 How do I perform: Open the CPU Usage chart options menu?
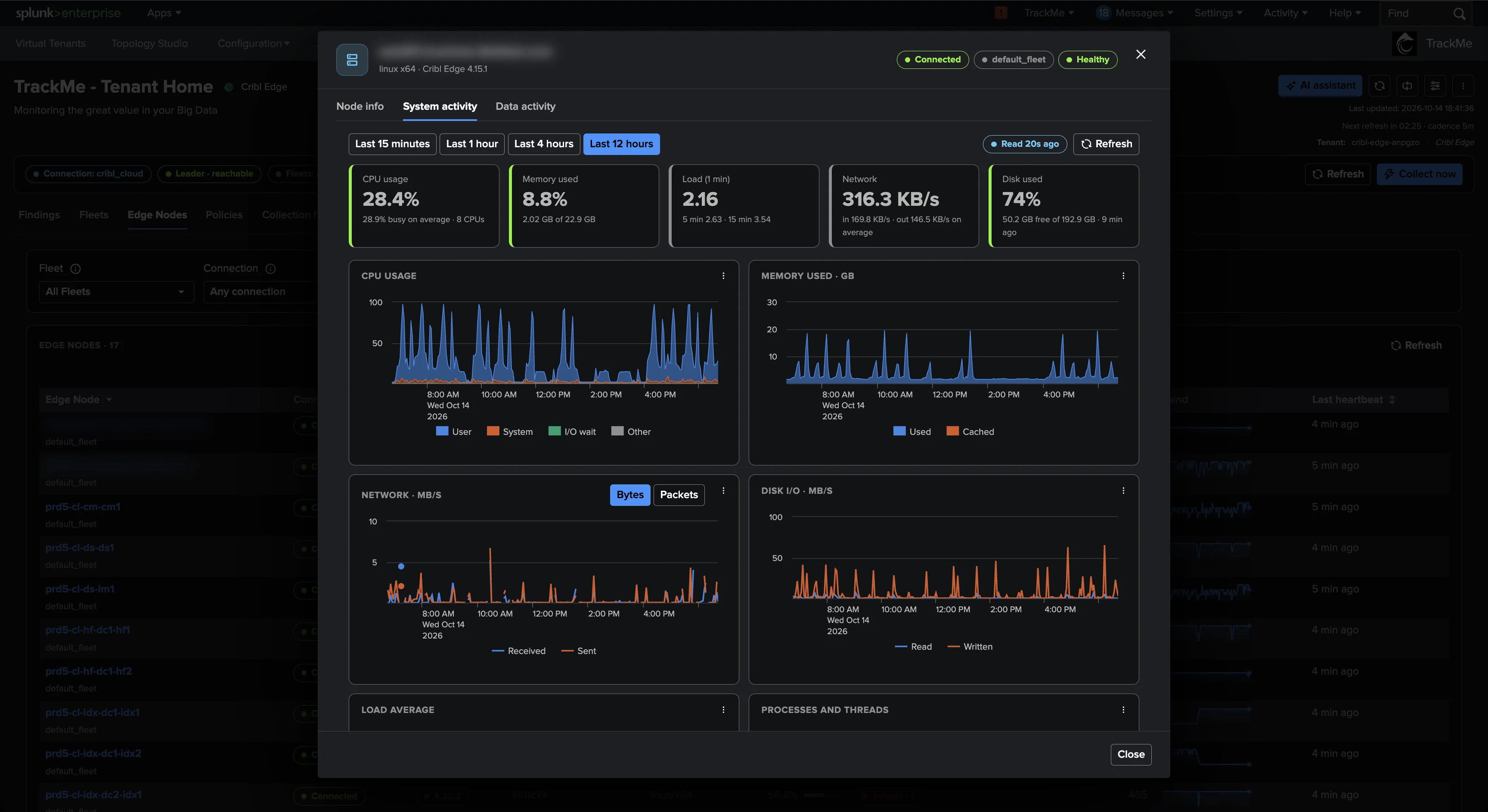pos(723,276)
